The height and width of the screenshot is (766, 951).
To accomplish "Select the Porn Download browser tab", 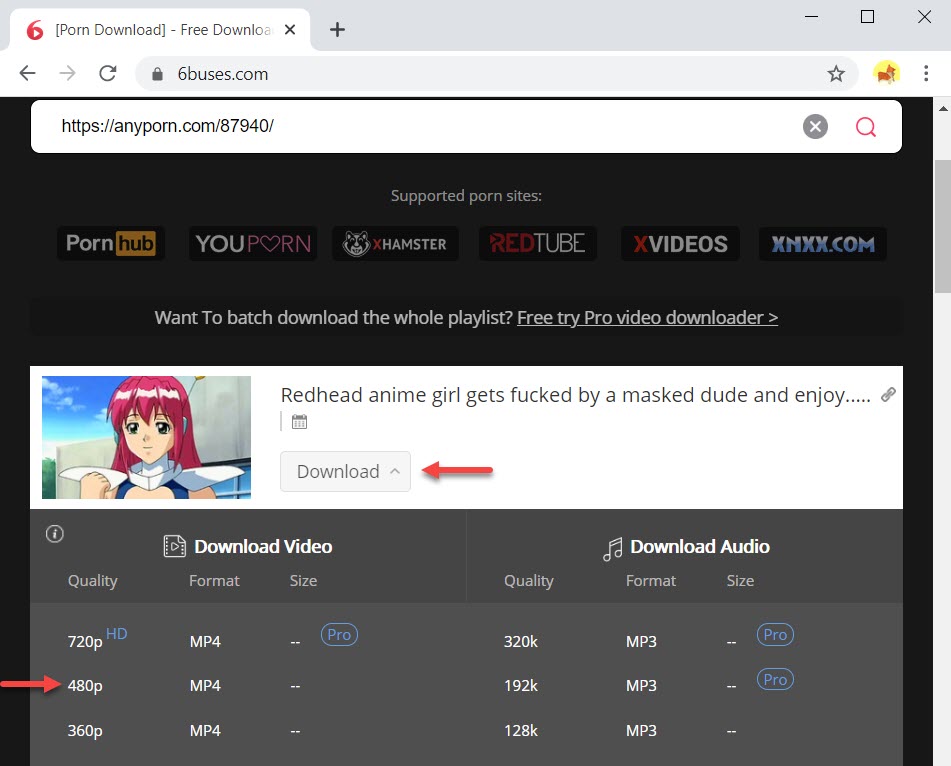I will point(161,30).
